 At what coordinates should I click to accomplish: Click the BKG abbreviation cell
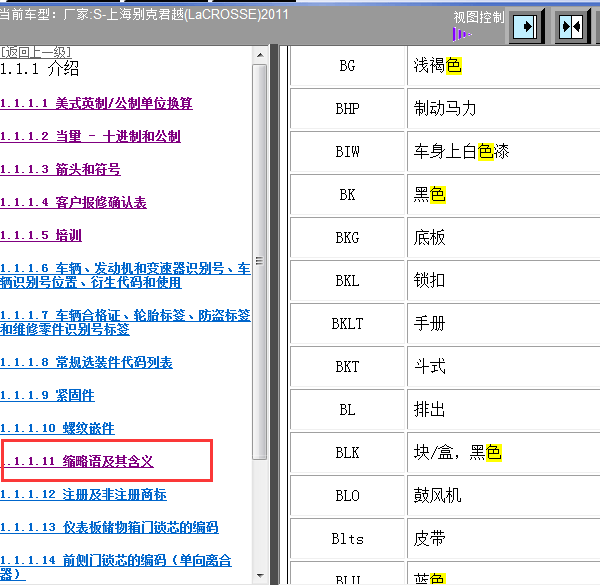tap(347, 238)
